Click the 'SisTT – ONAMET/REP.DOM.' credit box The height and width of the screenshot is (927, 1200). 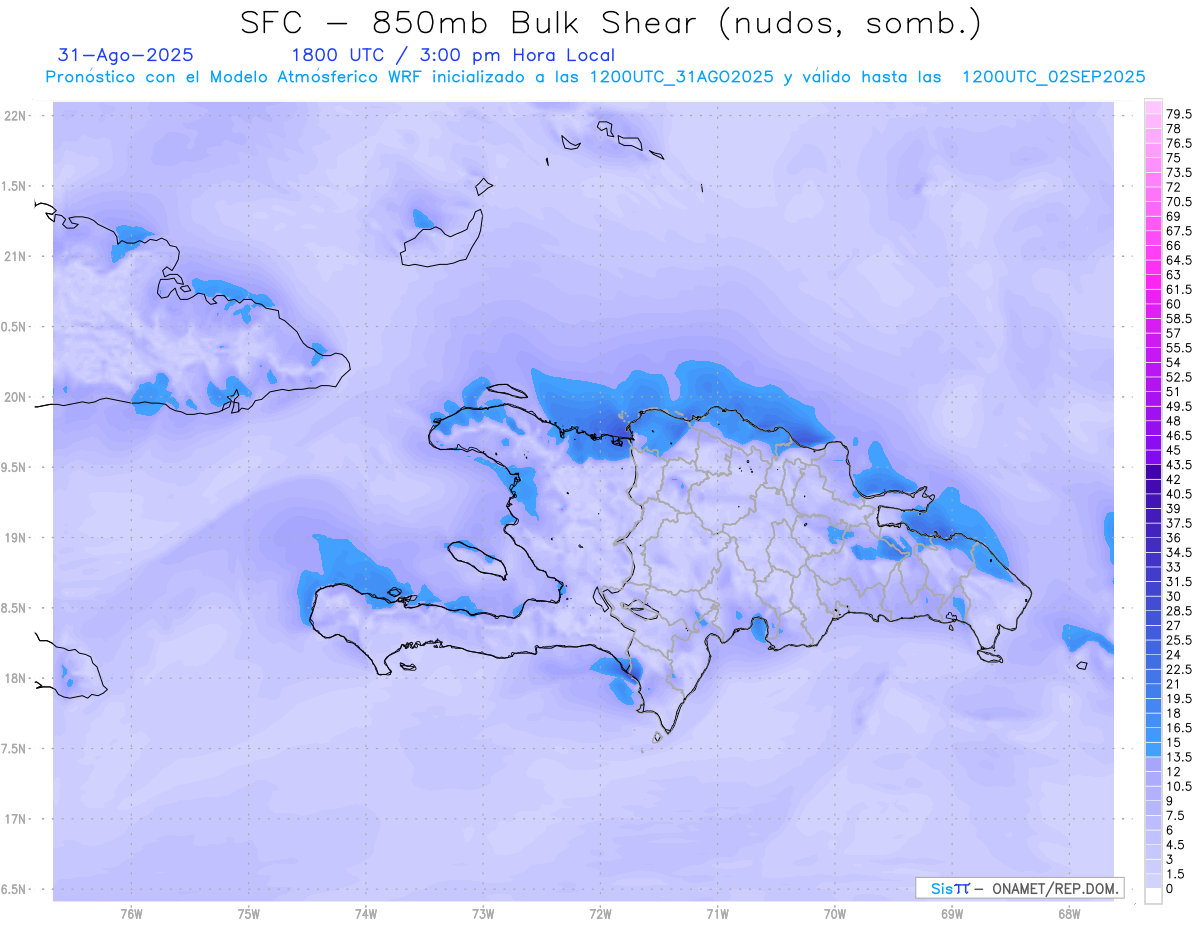pyautogui.click(x=1019, y=888)
